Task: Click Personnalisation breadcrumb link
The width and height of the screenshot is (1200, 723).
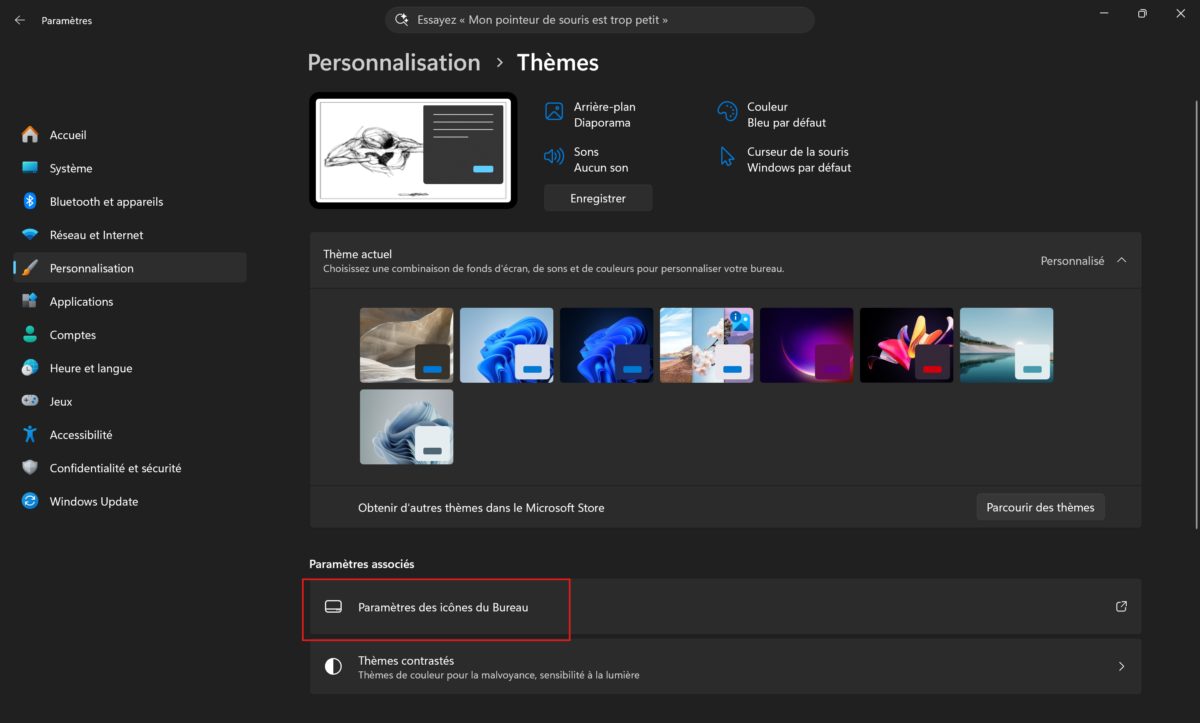Action: point(394,62)
